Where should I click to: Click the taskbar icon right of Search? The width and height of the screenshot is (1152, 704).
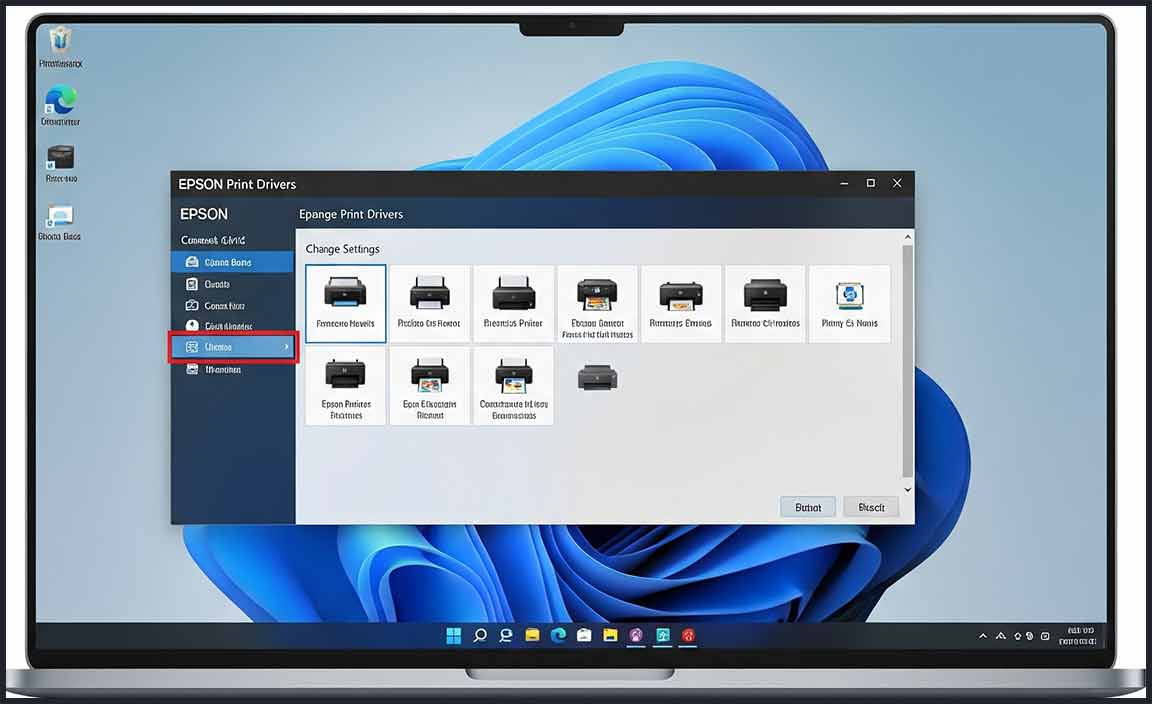pos(505,636)
